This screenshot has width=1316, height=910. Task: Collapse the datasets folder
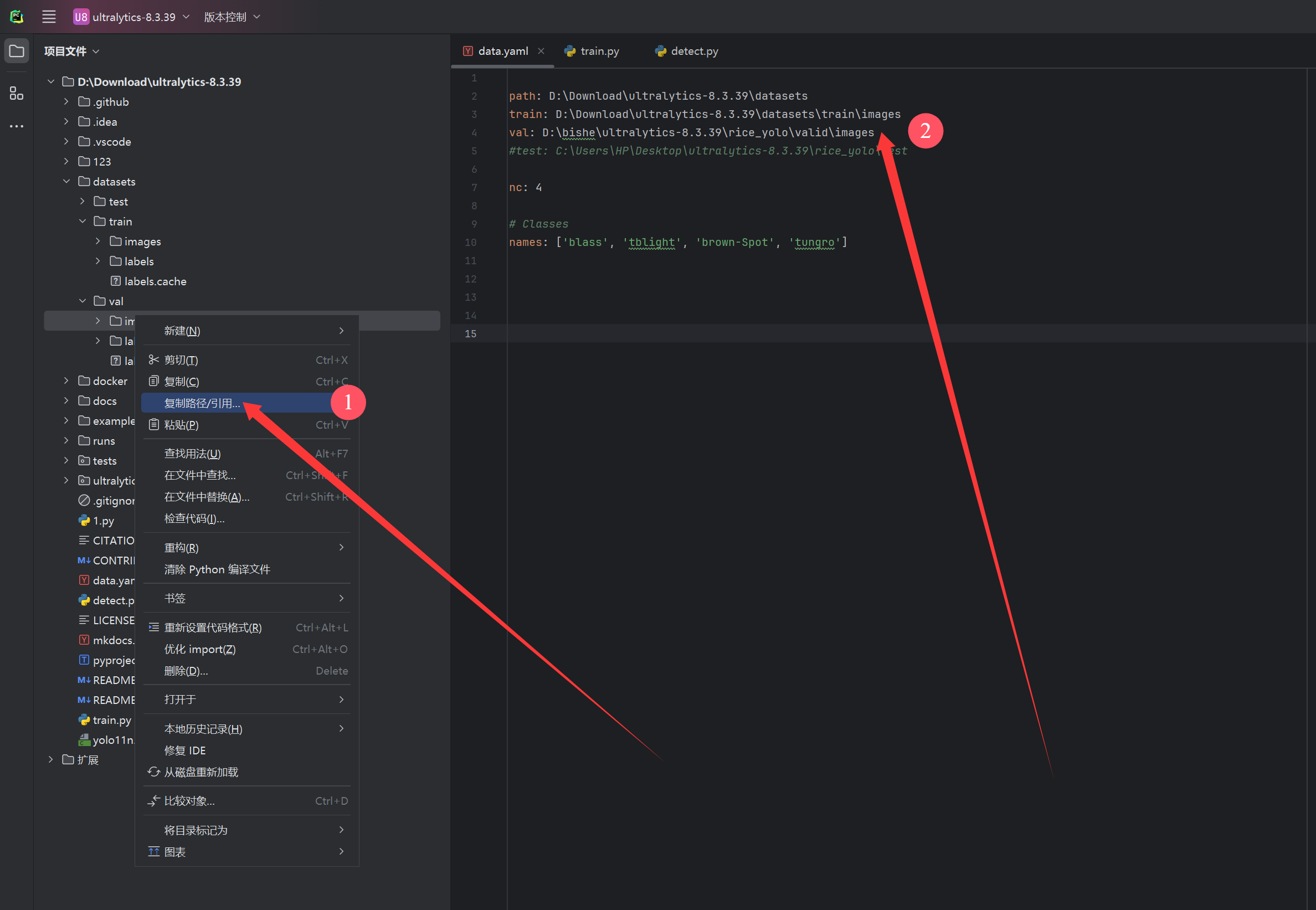click(x=66, y=181)
